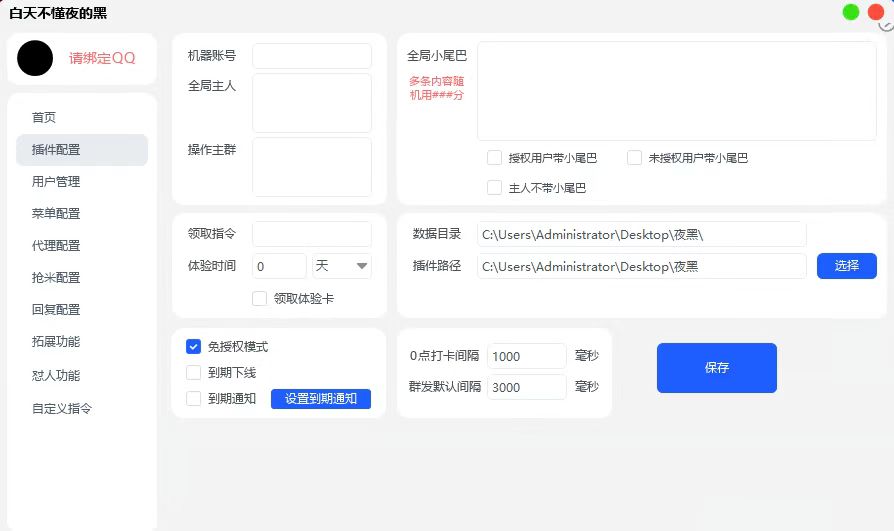Open the 天 time unit dropdown
894x531 pixels.
click(342, 266)
